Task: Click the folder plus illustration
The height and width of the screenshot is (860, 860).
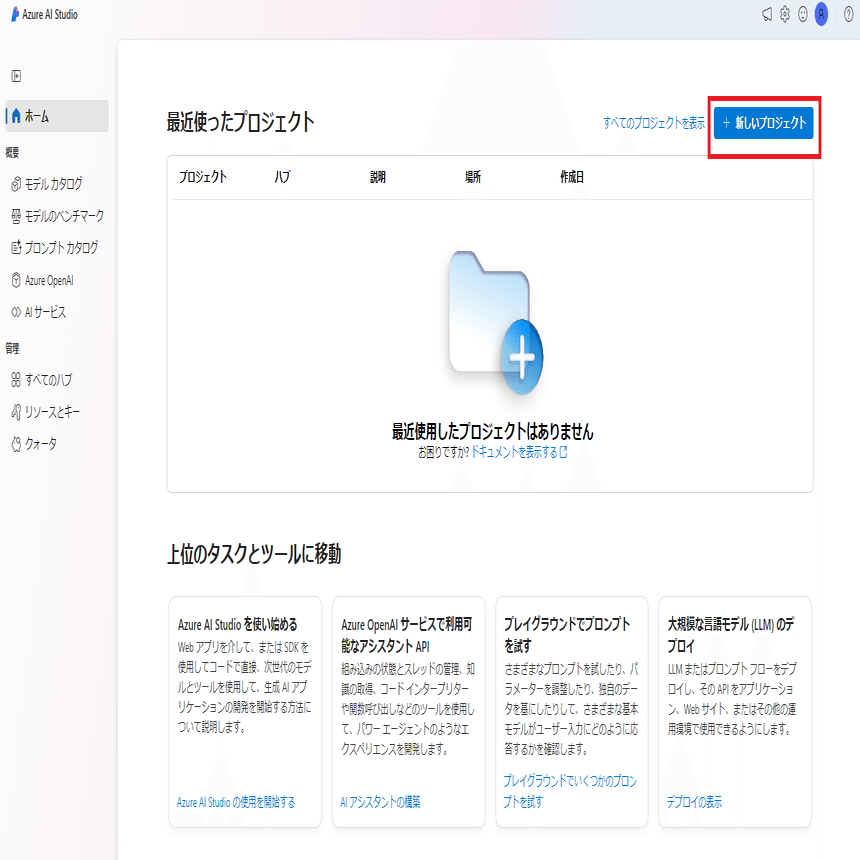Action: tap(495, 323)
